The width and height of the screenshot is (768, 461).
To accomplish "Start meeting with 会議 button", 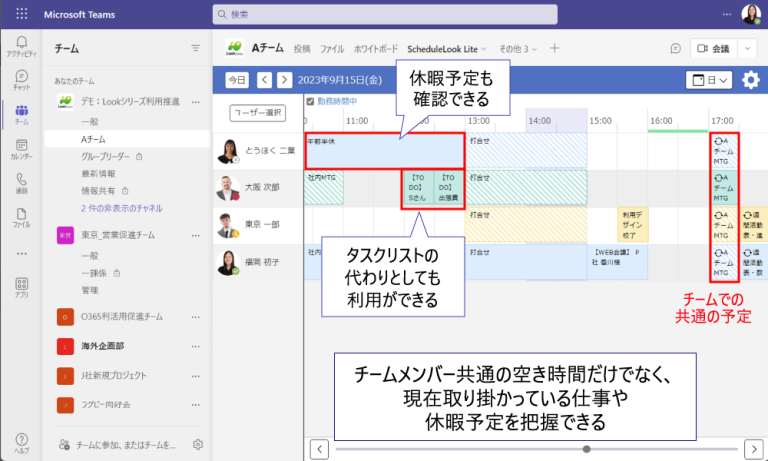I will [714, 49].
